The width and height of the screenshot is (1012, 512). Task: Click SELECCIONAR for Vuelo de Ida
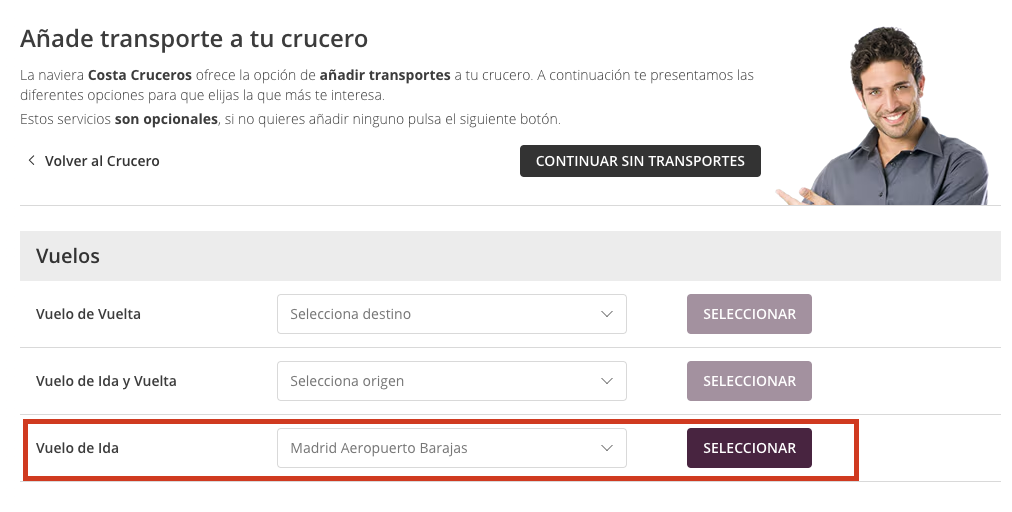pyautogui.click(x=749, y=448)
